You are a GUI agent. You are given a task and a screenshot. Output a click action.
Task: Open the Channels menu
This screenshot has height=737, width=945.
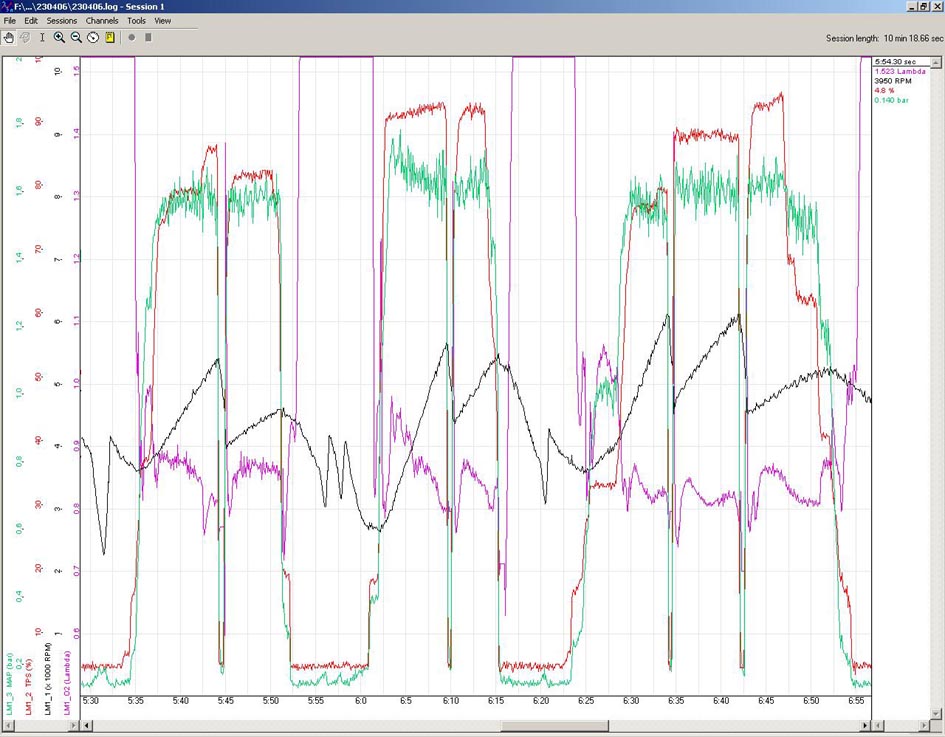point(102,20)
